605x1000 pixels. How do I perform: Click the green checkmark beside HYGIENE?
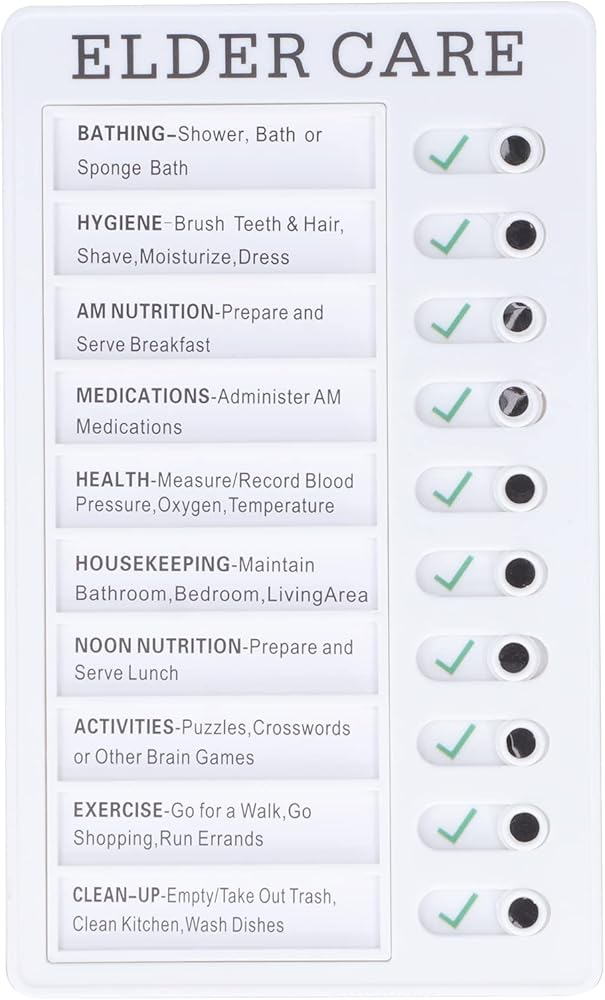tap(450, 237)
